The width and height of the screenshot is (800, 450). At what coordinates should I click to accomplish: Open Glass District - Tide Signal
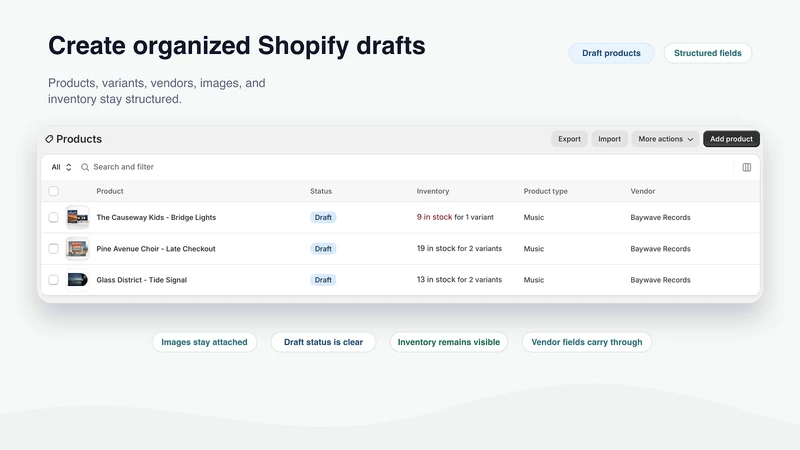click(141, 280)
